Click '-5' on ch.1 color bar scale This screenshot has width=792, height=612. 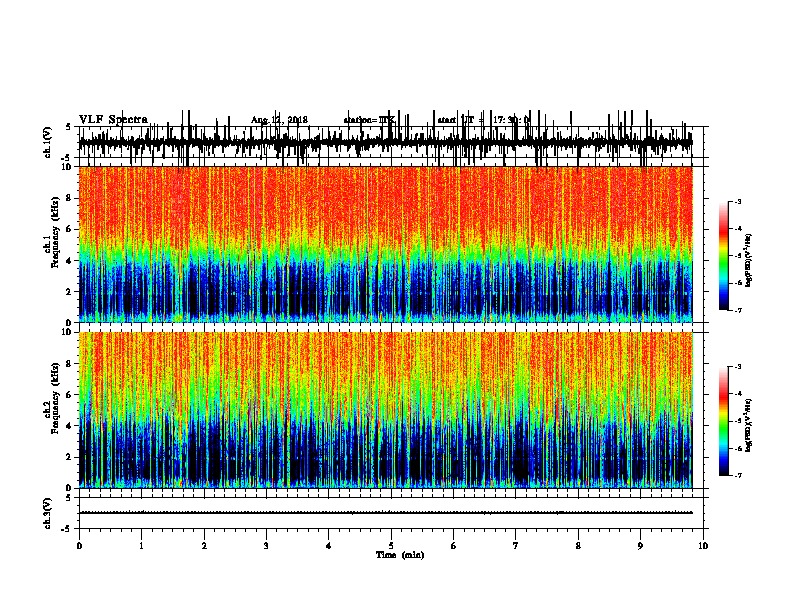[x=738, y=256]
